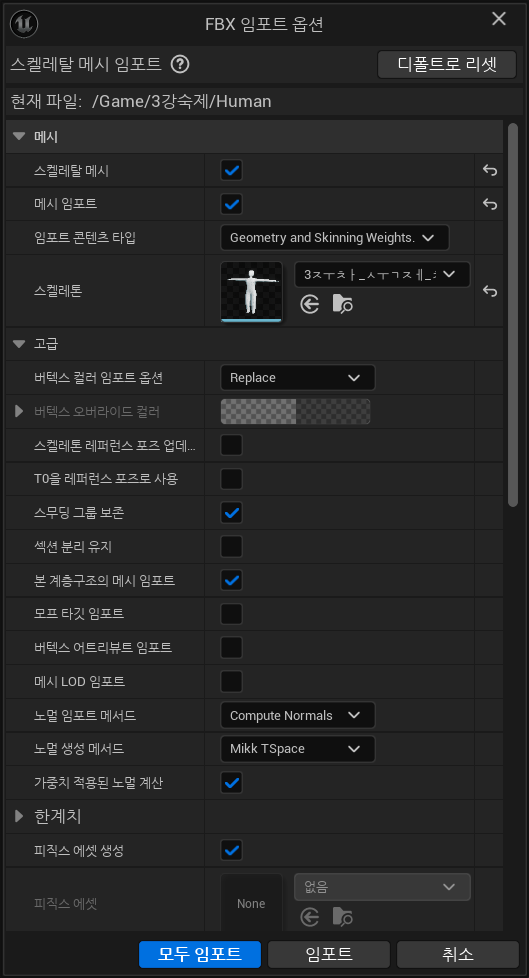Uncheck the 스켈레탈 메시 checkbox
Screen dimensions: 529x978
click(x=231, y=170)
